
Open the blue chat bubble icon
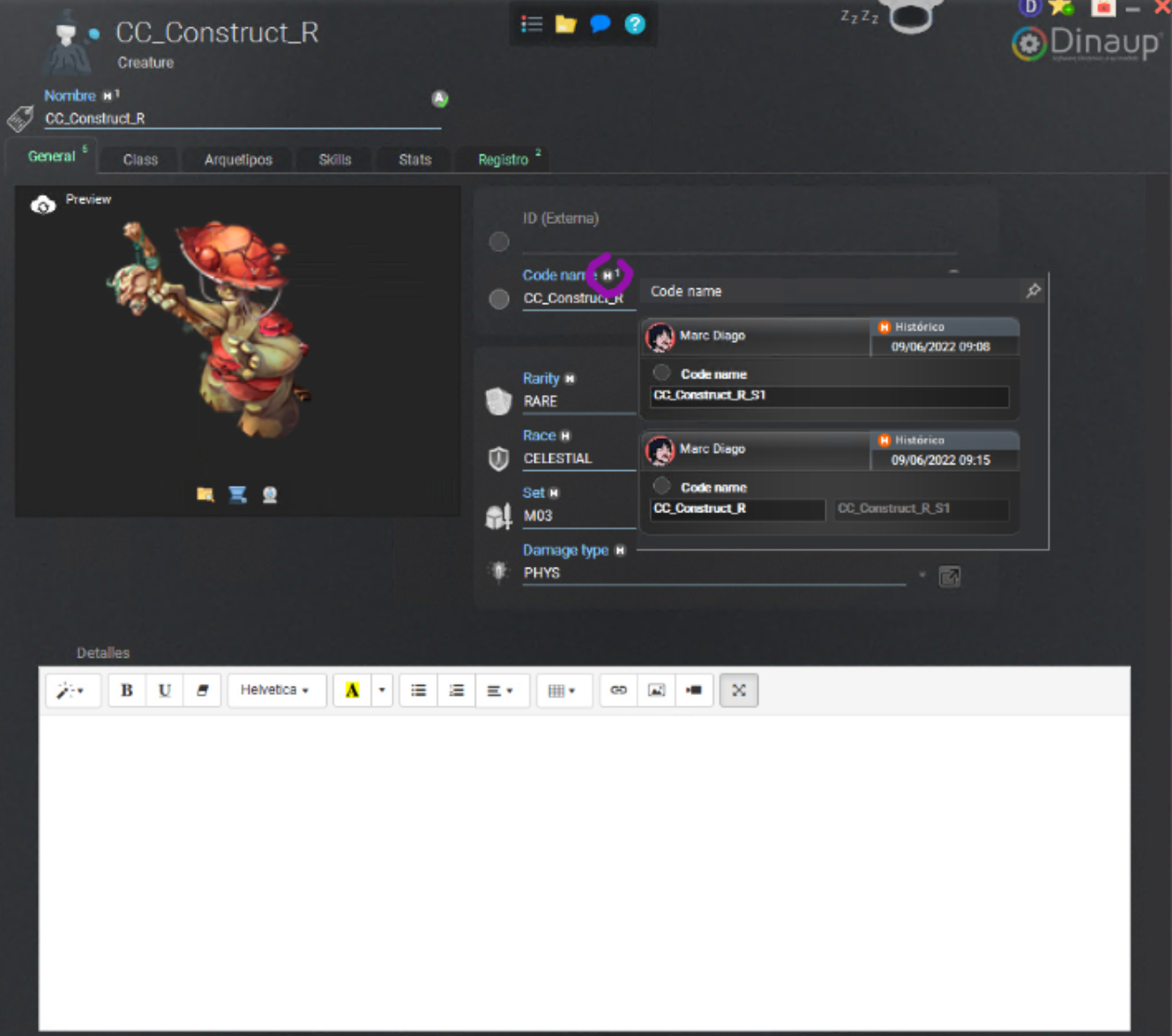point(600,24)
